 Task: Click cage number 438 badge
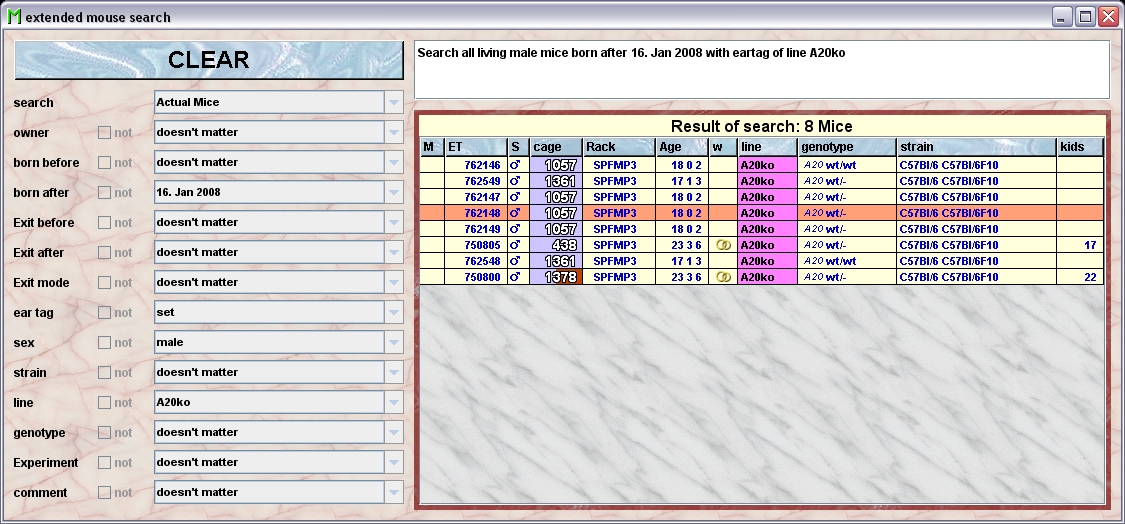pyautogui.click(x=556, y=245)
